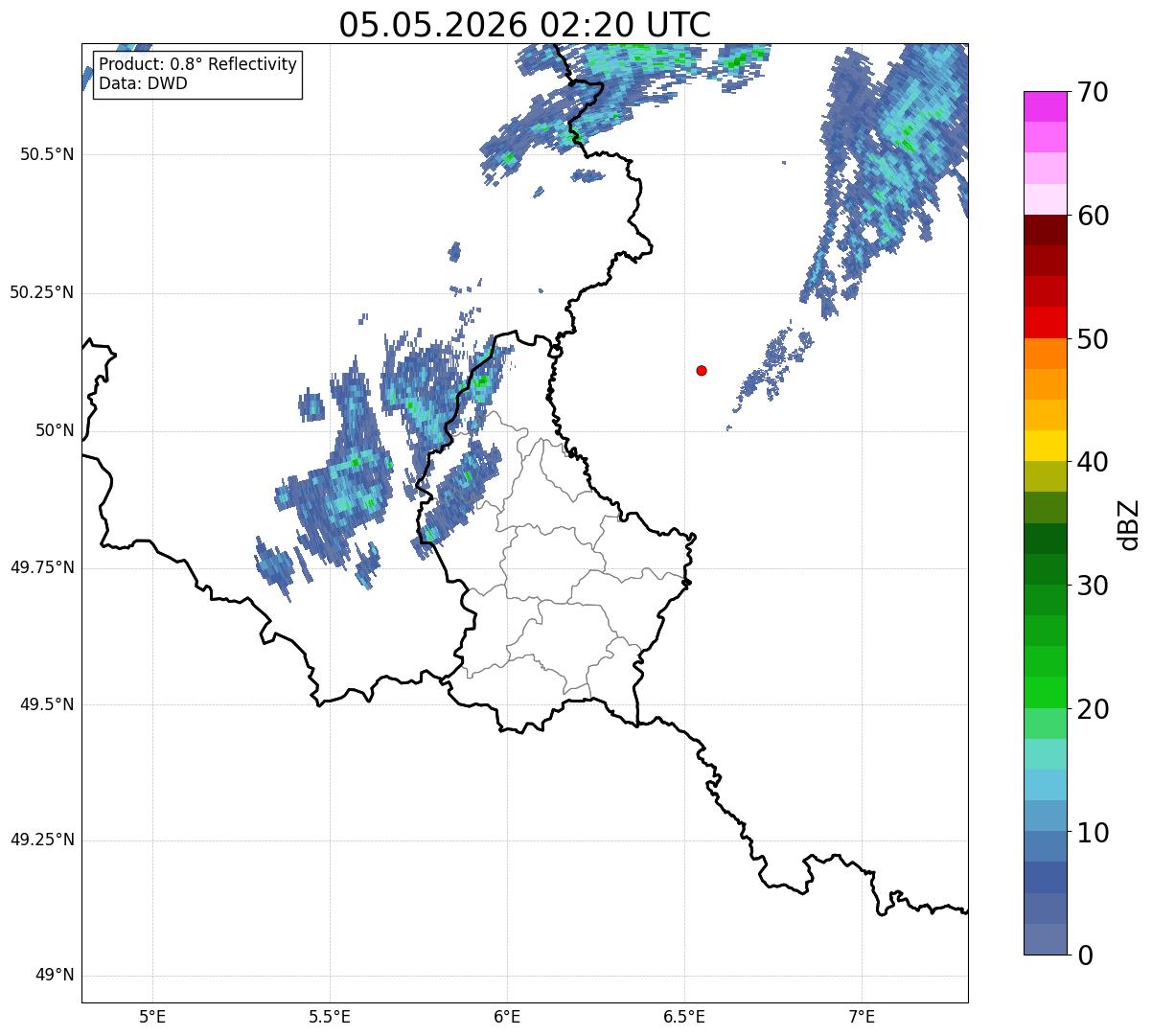Click the 50°N latitude tick label

pyautogui.click(x=55, y=430)
